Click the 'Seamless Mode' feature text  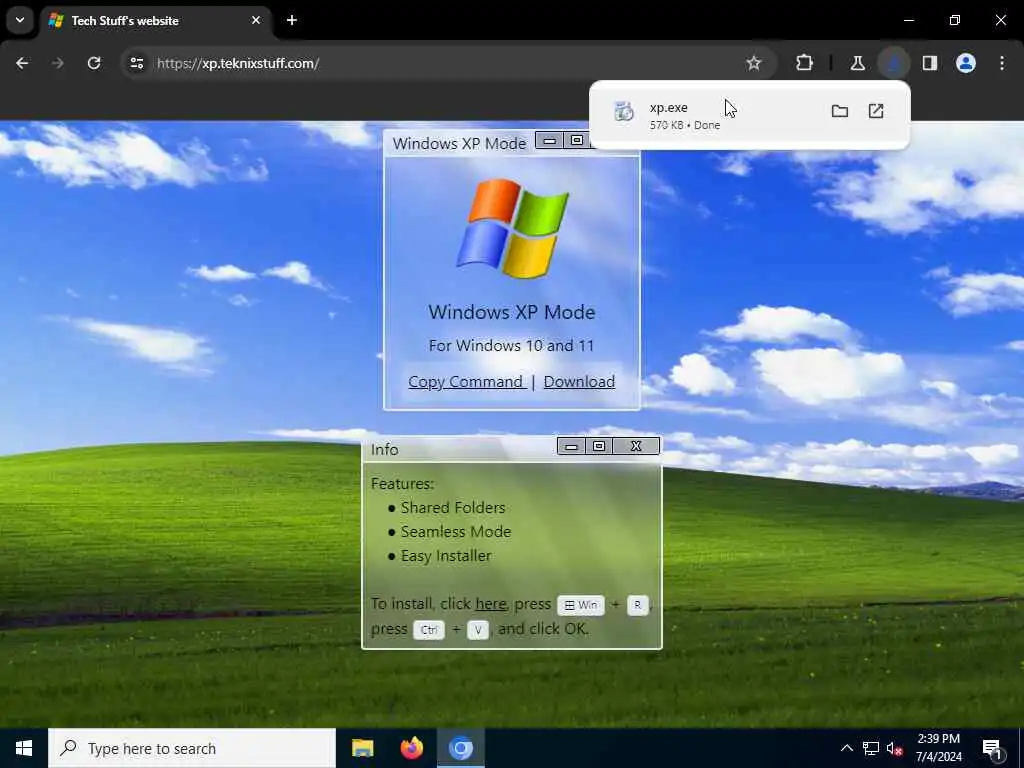point(456,532)
